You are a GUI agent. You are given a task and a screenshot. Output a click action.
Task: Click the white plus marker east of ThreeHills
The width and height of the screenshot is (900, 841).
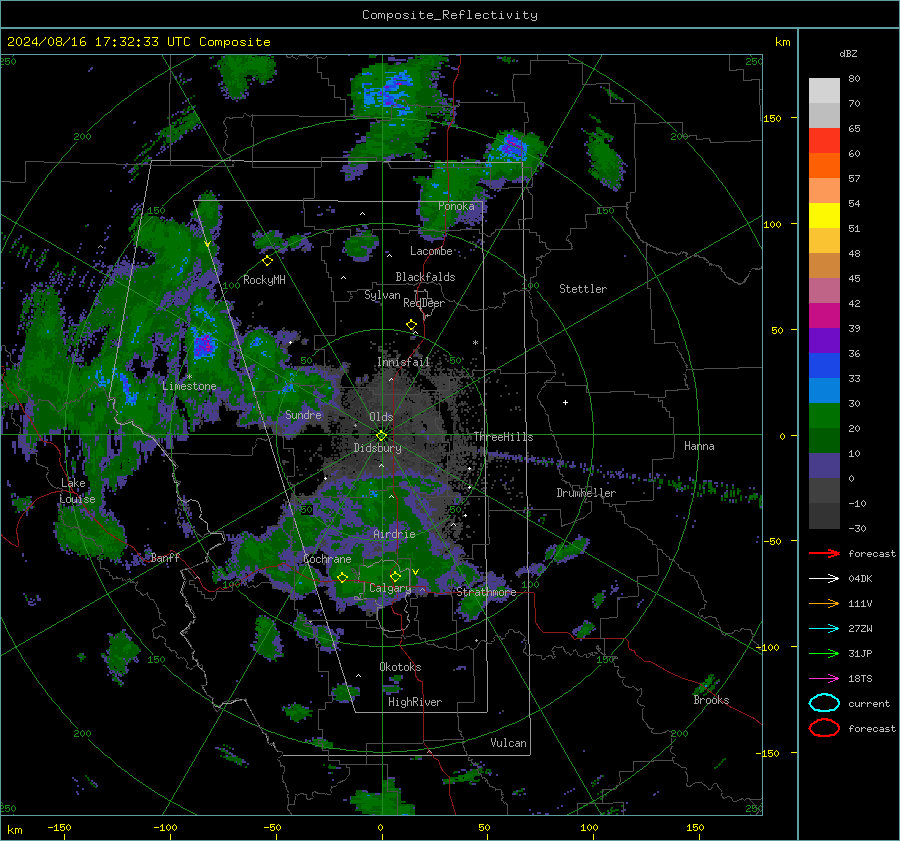565,402
